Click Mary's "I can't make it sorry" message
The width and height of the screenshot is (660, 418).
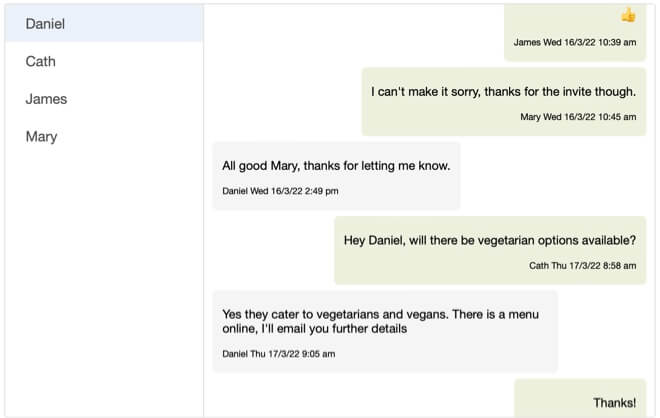(504, 102)
